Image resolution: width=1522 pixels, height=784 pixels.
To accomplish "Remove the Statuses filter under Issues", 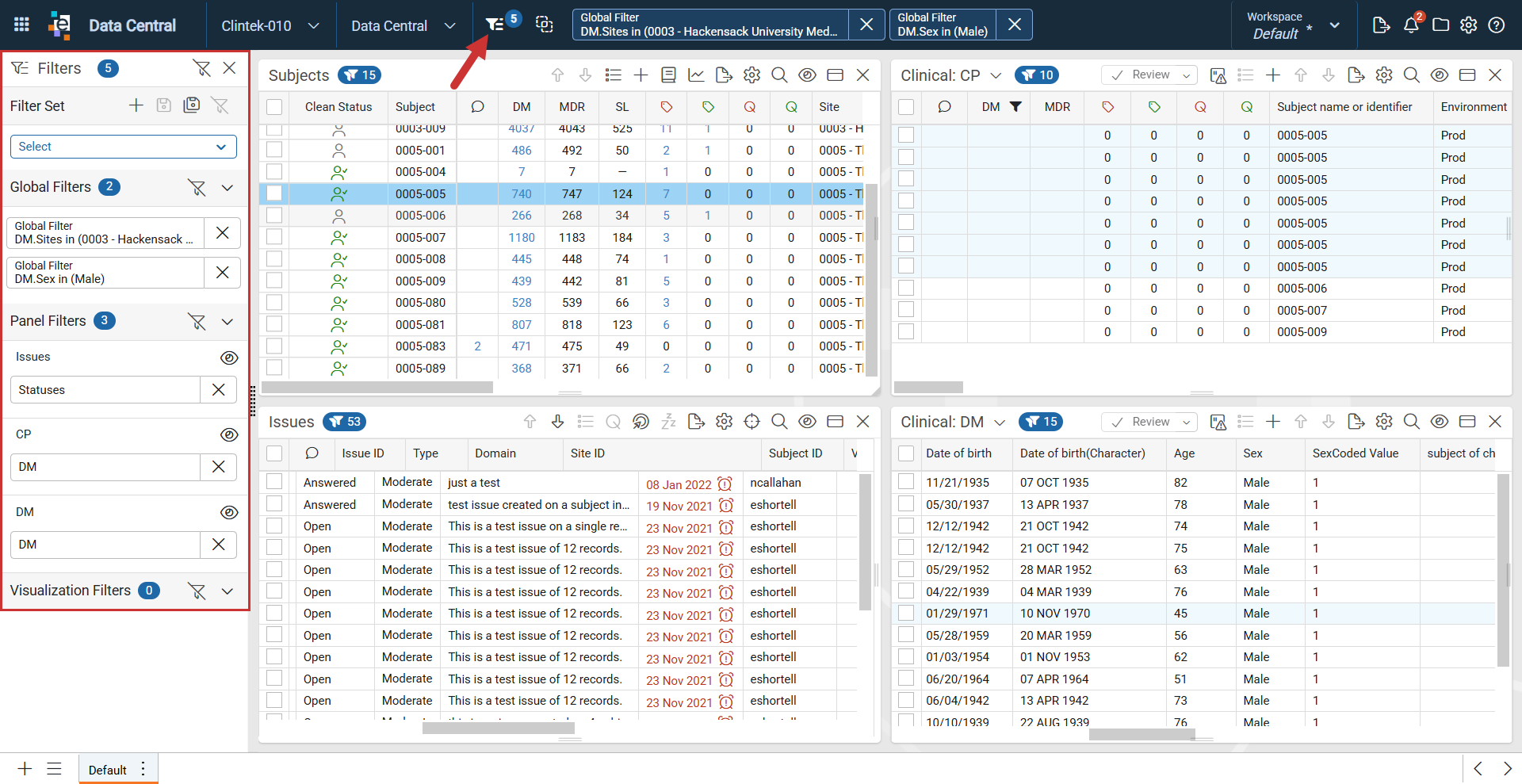I will click(x=219, y=390).
